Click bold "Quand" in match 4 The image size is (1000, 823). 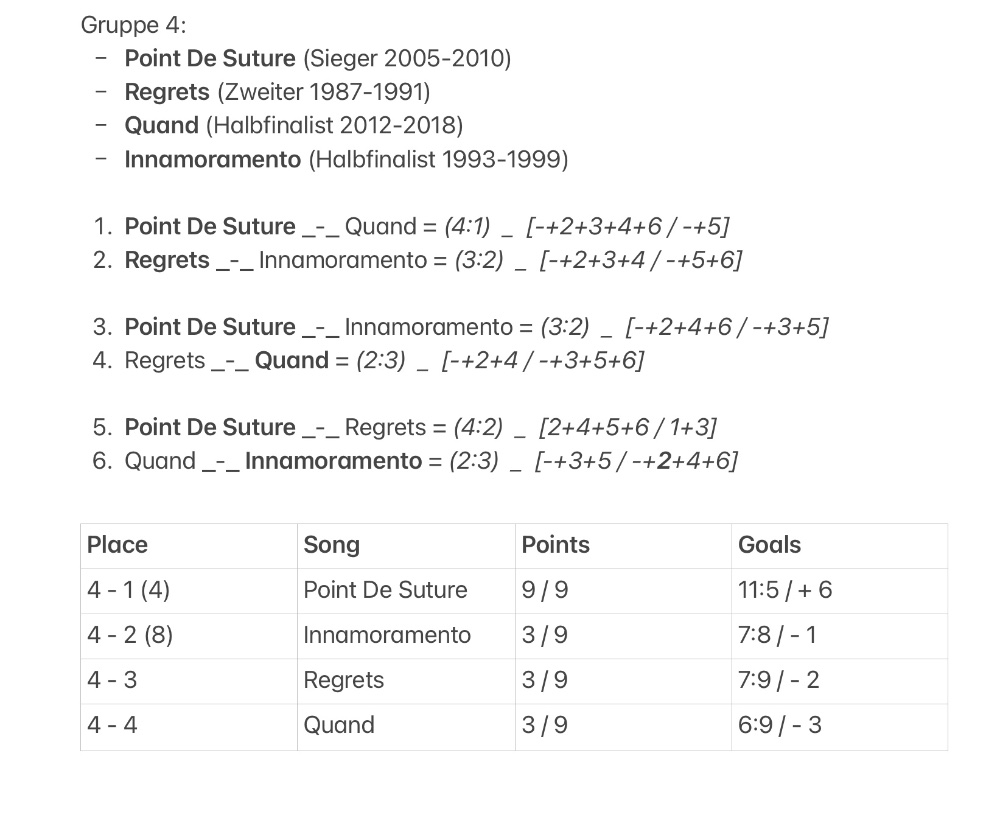291,360
